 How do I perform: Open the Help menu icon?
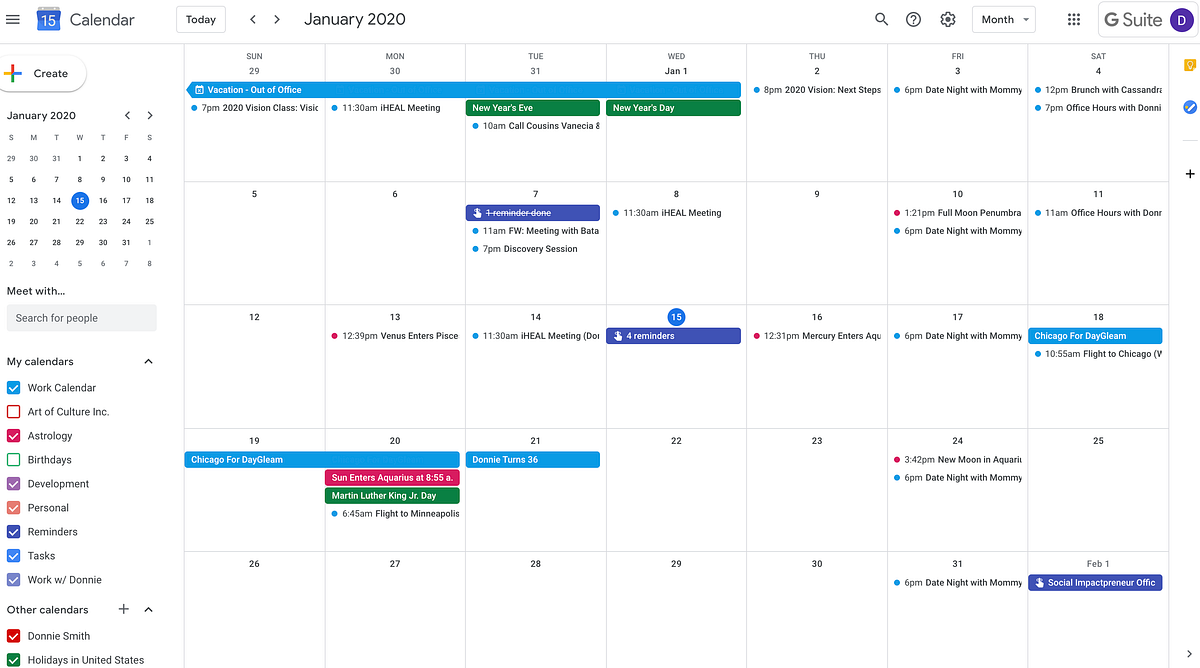(x=913, y=19)
